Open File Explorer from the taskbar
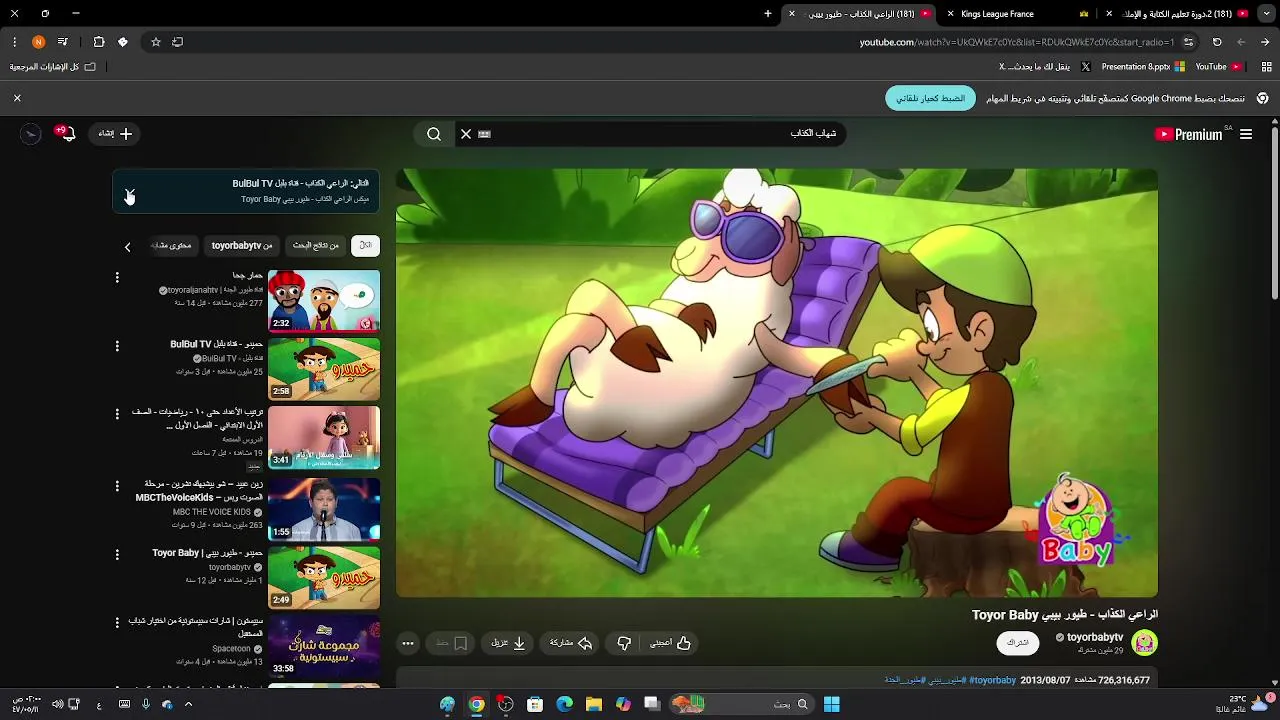 click(594, 704)
